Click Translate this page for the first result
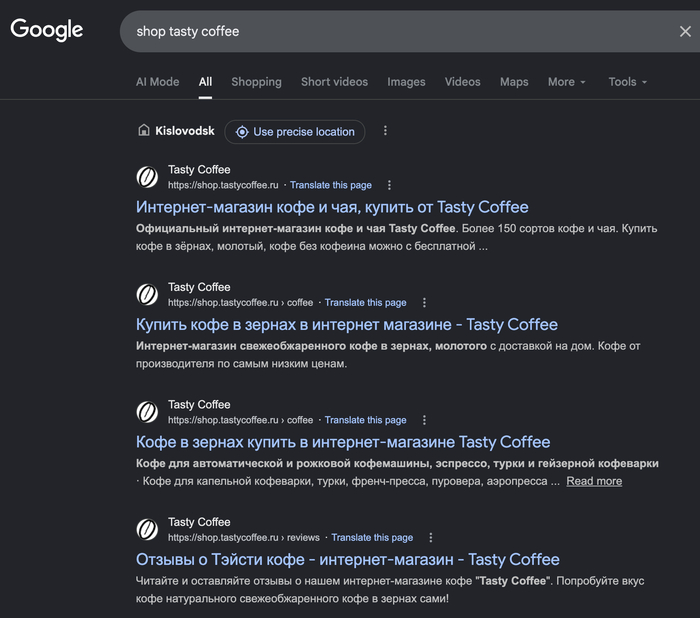Screen dimensions: 700x618 331,185
